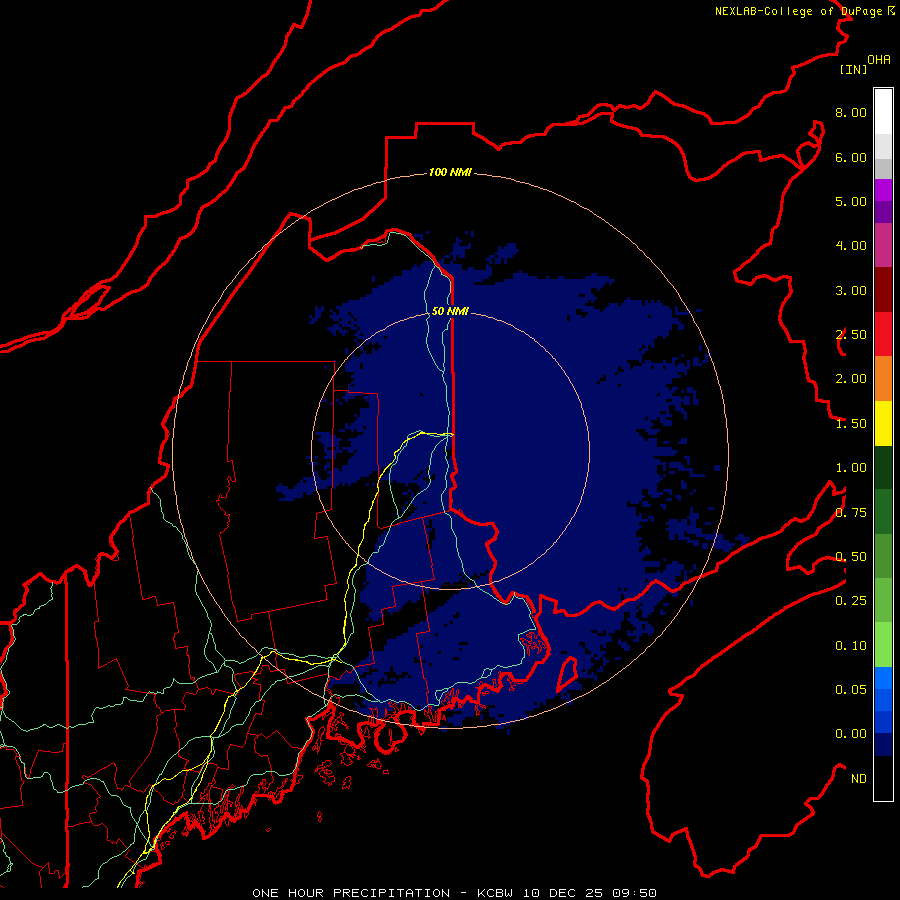Click the 0.10 legend value
The width and height of the screenshot is (900, 900).
(x=851, y=646)
